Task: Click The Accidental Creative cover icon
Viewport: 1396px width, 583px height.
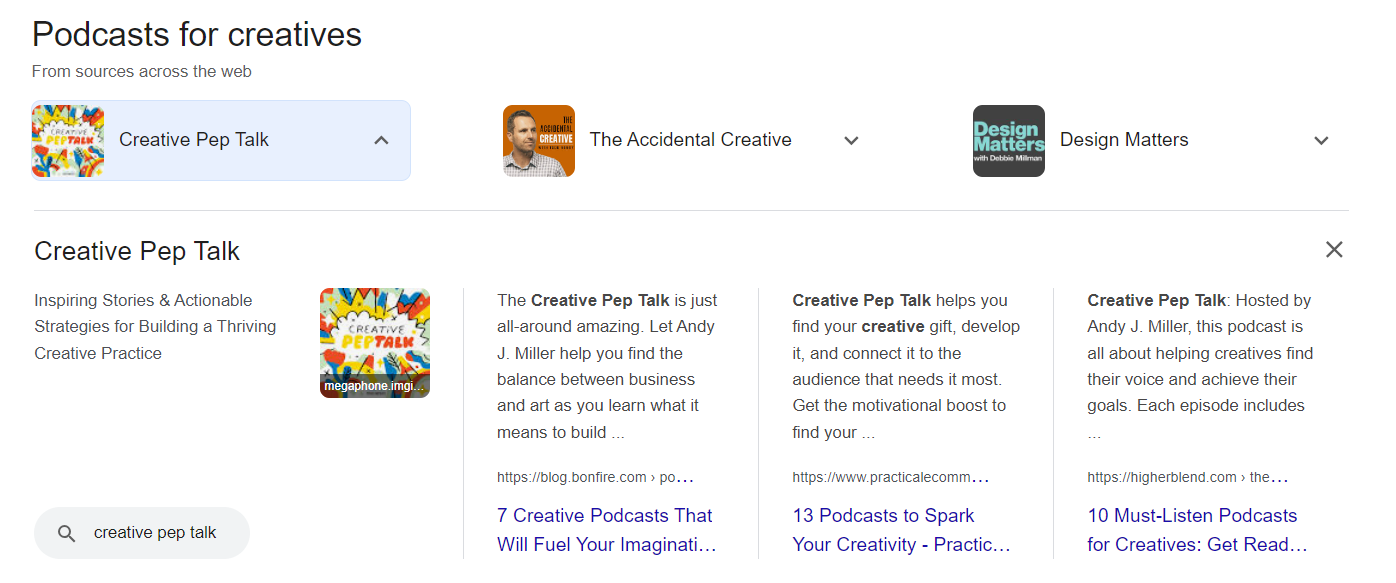Action: click(x=539, y=141)
